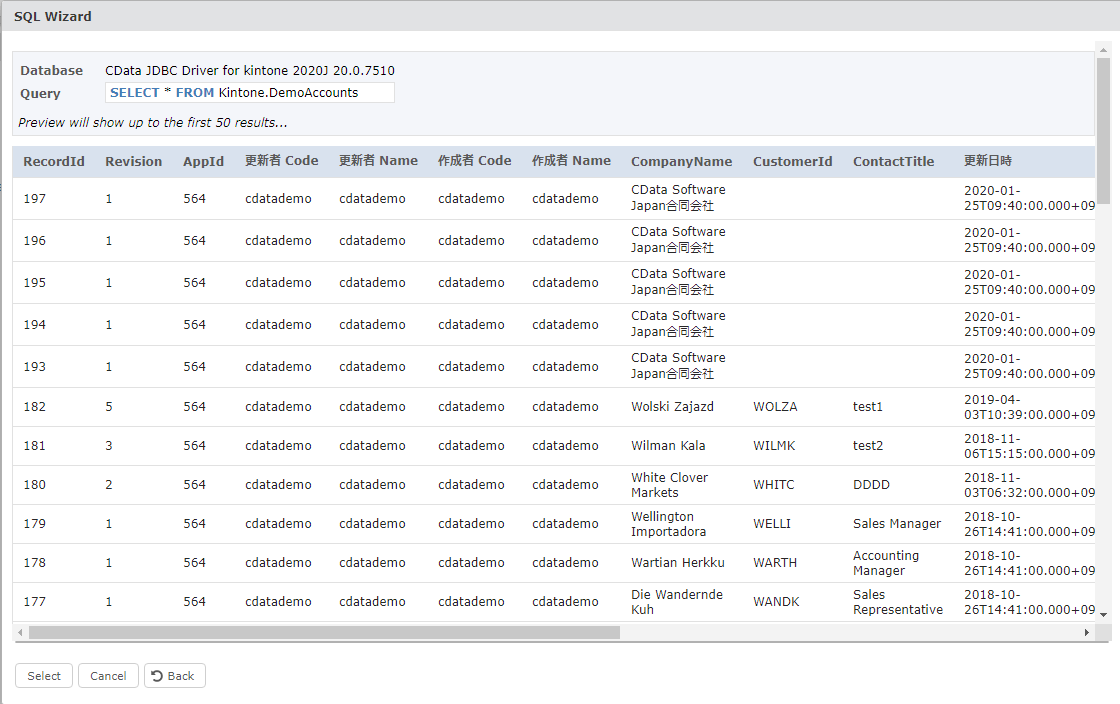Click the WHITC customer ID cell
The width and height of the screenshot is (1120, 704).
(773, 485)
